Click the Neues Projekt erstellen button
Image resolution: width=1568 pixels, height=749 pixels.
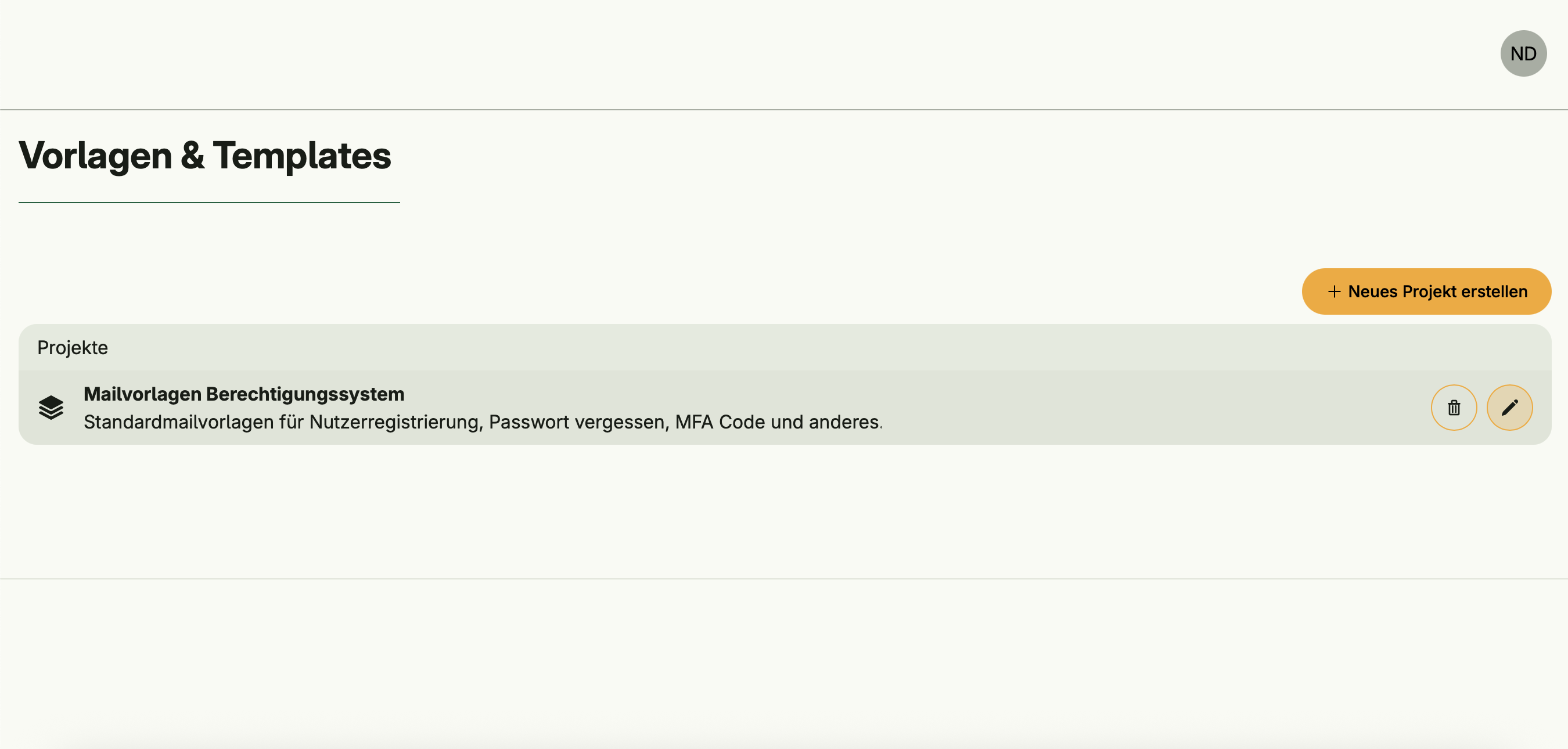(1426, 291)
